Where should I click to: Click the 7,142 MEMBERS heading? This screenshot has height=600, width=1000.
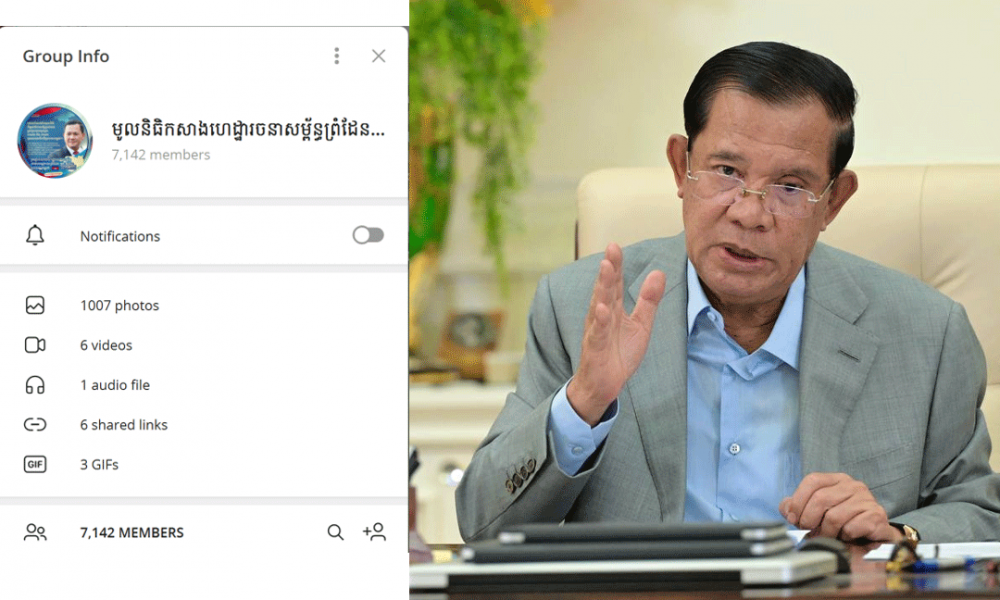132,532
